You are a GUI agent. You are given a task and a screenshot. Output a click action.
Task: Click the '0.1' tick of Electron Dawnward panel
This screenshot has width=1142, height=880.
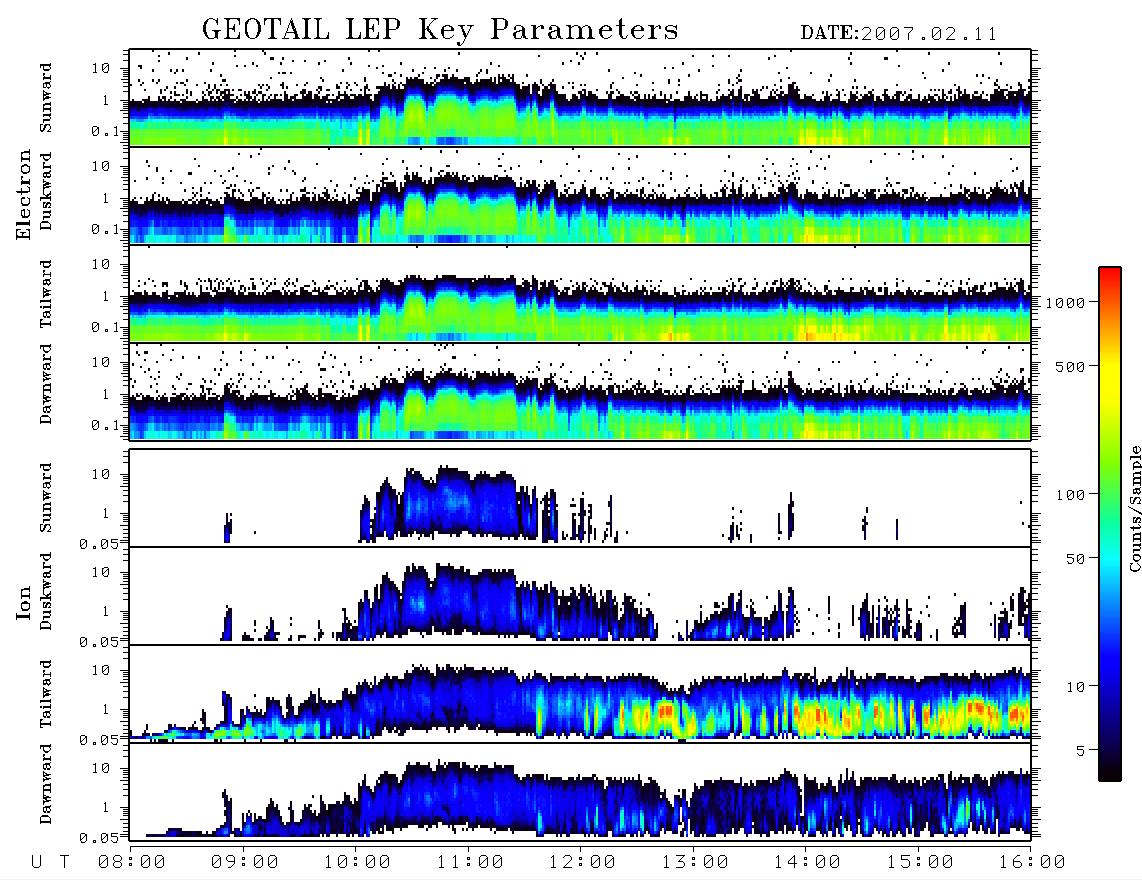pos(104,425)
